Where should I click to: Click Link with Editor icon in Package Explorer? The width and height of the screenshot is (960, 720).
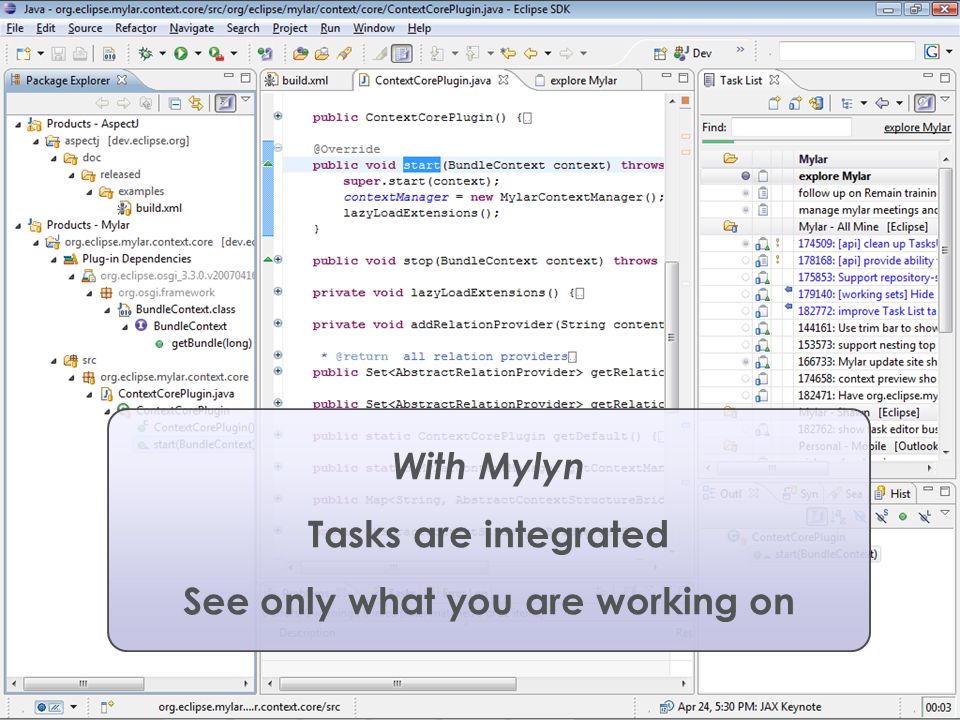pyautogui.click(x=196, y=103)
